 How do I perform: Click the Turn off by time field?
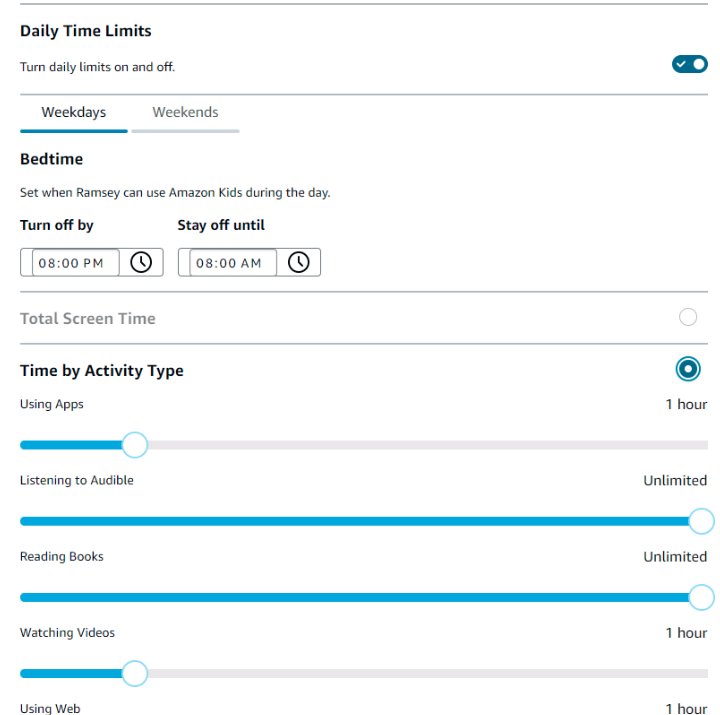point(75,263)
